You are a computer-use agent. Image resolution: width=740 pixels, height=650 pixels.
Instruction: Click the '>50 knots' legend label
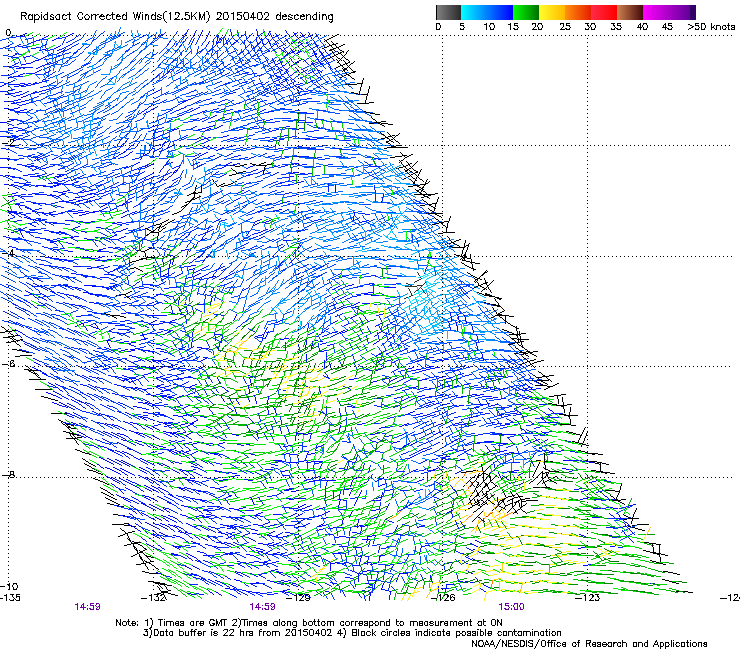(711, 27)
